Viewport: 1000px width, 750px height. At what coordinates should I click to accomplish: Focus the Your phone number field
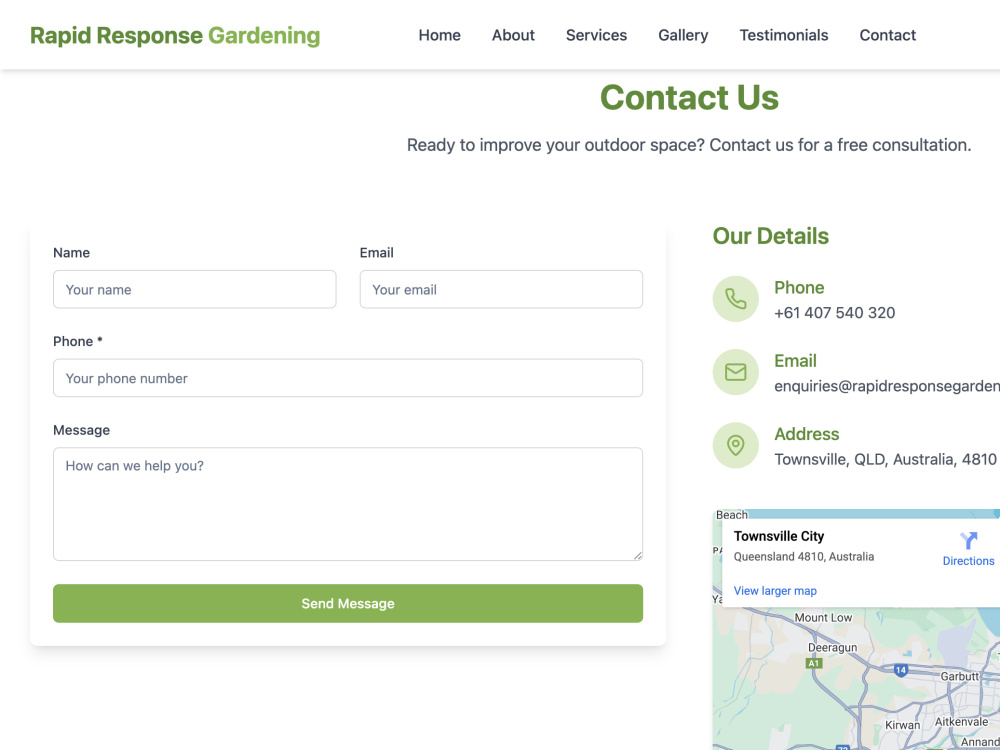pyautogui.click(x=348, y=378)
